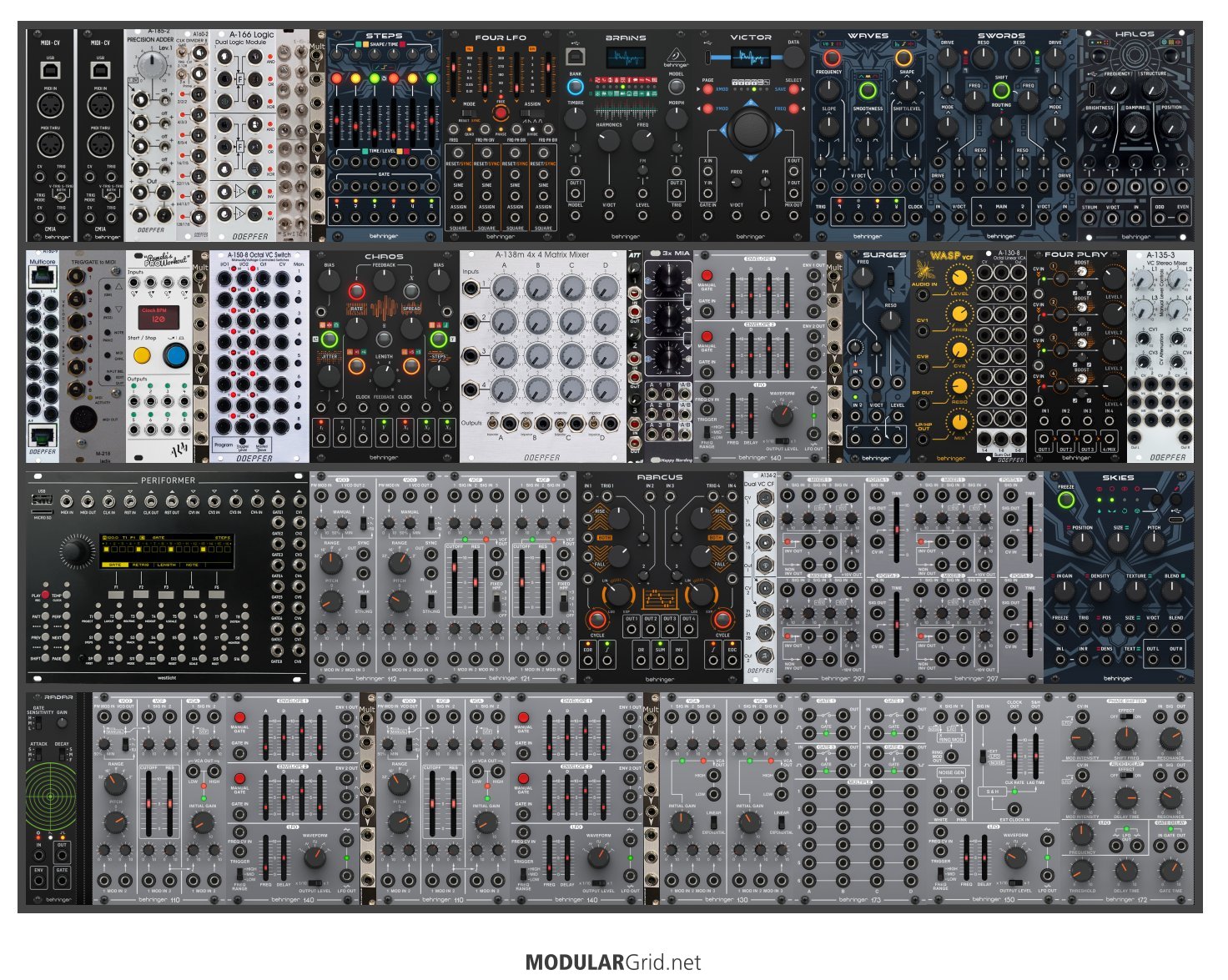Click the PITCH knob on Skies

tap(1154, 542)
